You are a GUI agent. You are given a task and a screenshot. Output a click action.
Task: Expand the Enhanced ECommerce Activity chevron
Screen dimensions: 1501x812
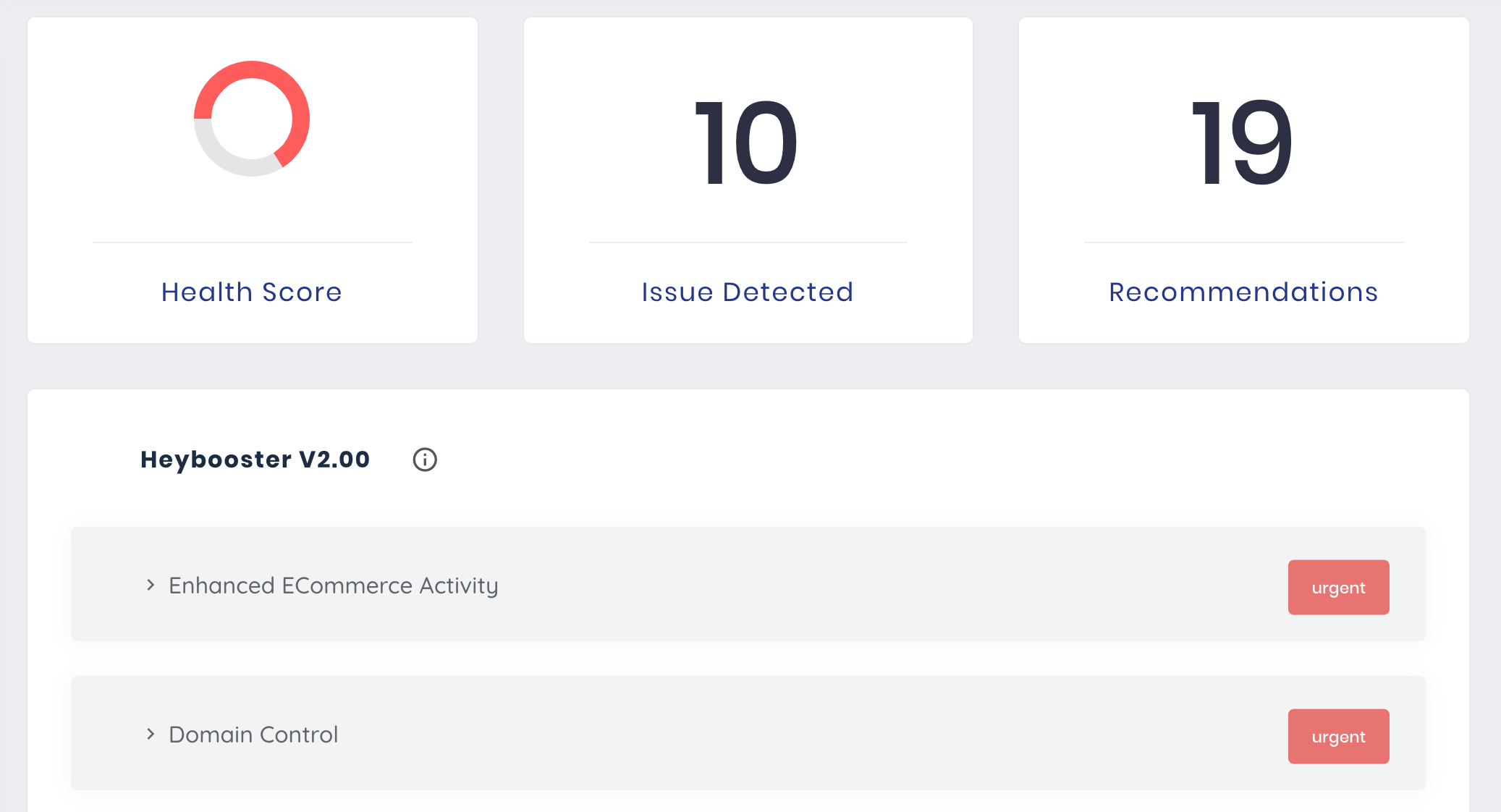click(x=151, y=585)
